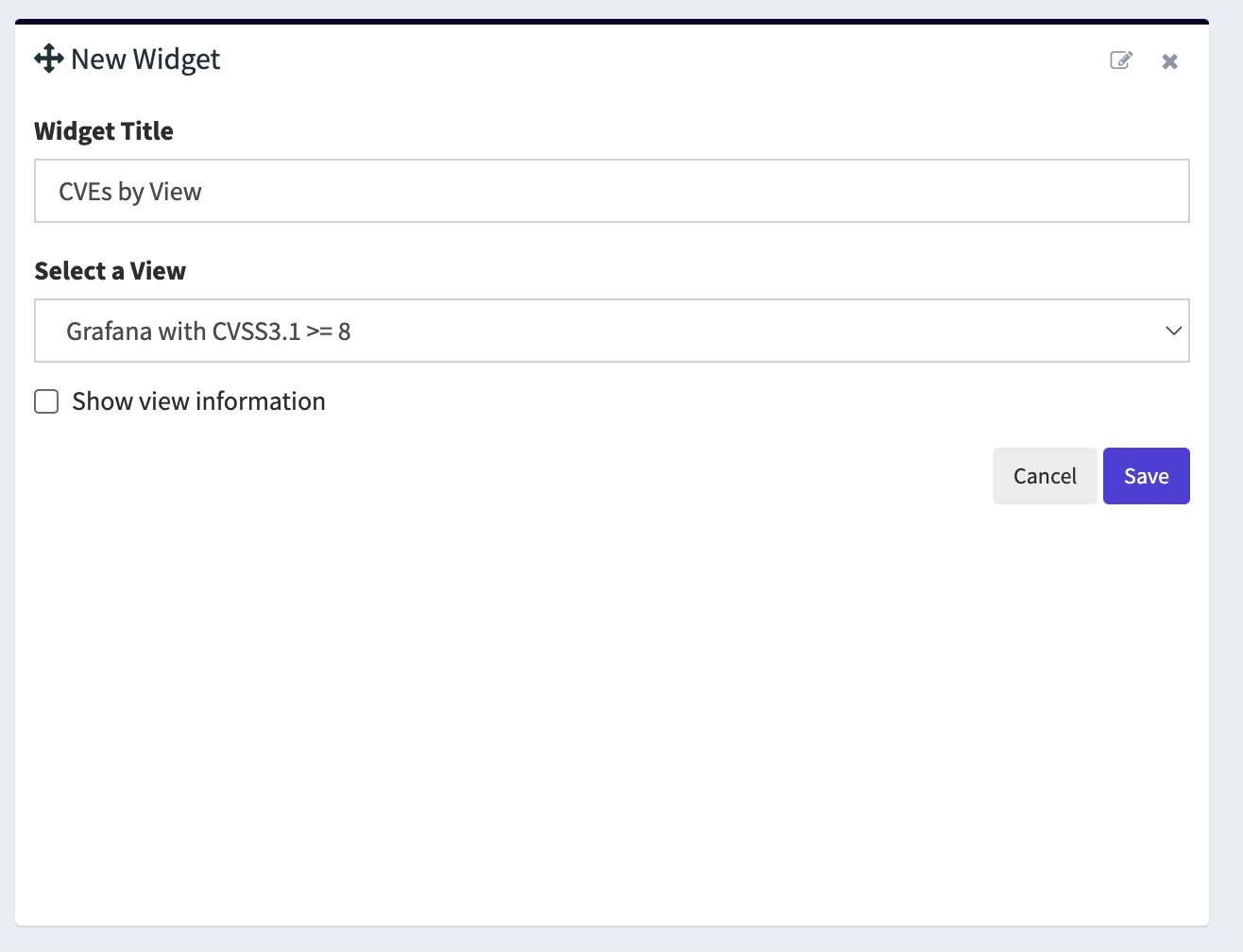Click the edit widget pencil icon
The image size is (1243, 952).
[1121, 60]
